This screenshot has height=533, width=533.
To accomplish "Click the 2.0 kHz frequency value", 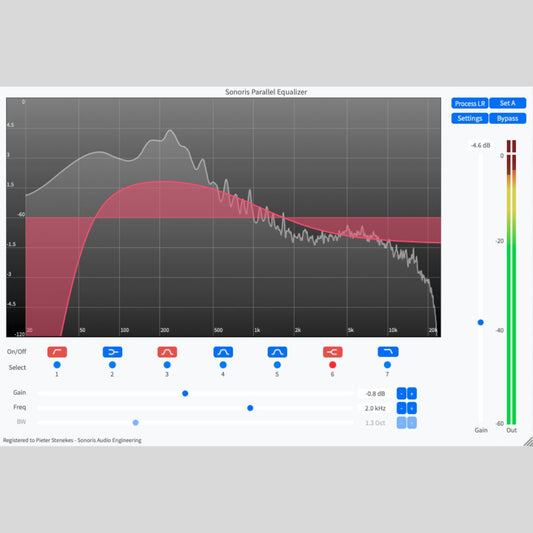I will click(375, 408).
